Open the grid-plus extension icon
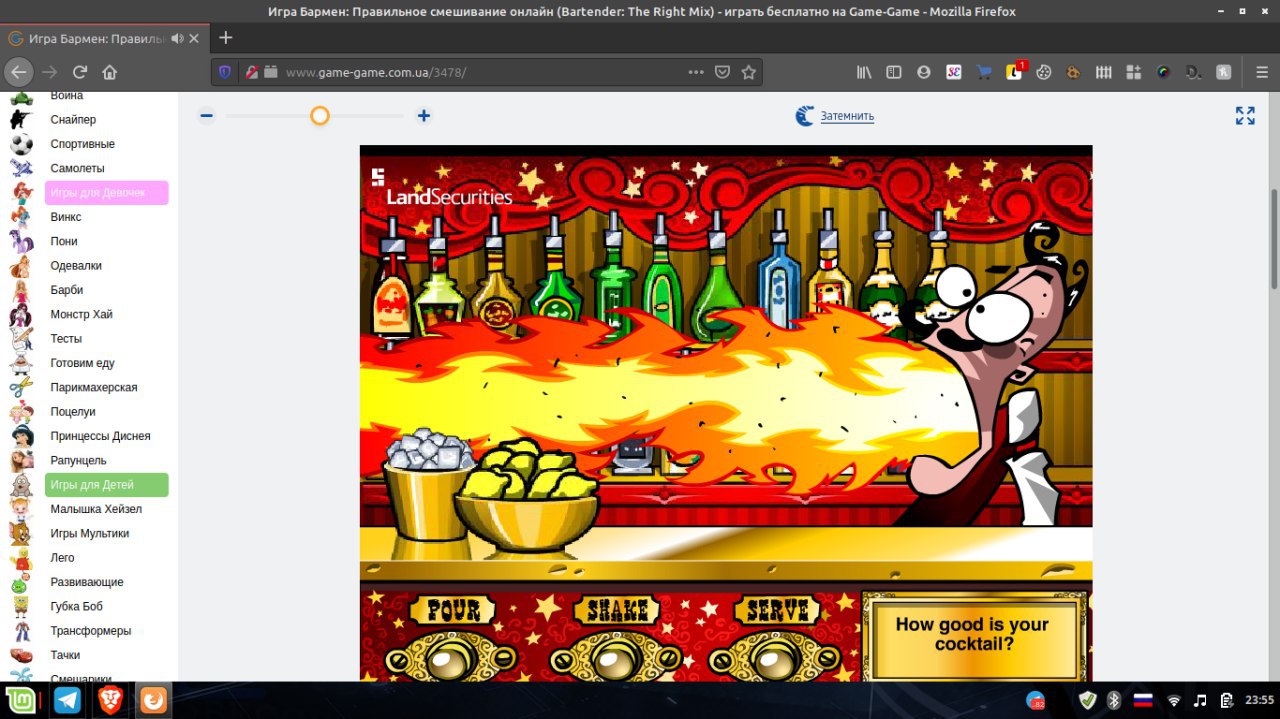Image resolution: width=1280 pixels, height=719 pixels. [x=1133, y=72]
